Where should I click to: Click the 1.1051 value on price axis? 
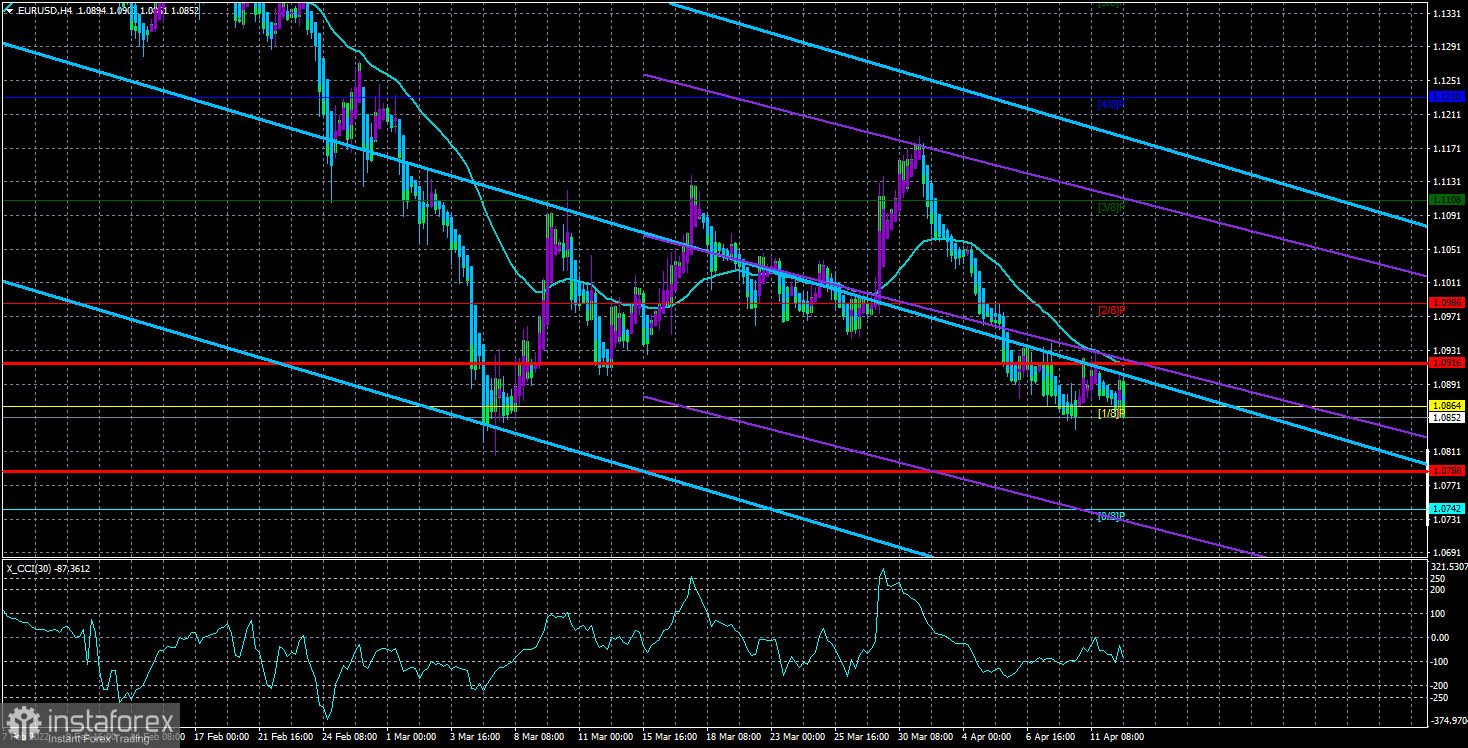click(1447, 249)
